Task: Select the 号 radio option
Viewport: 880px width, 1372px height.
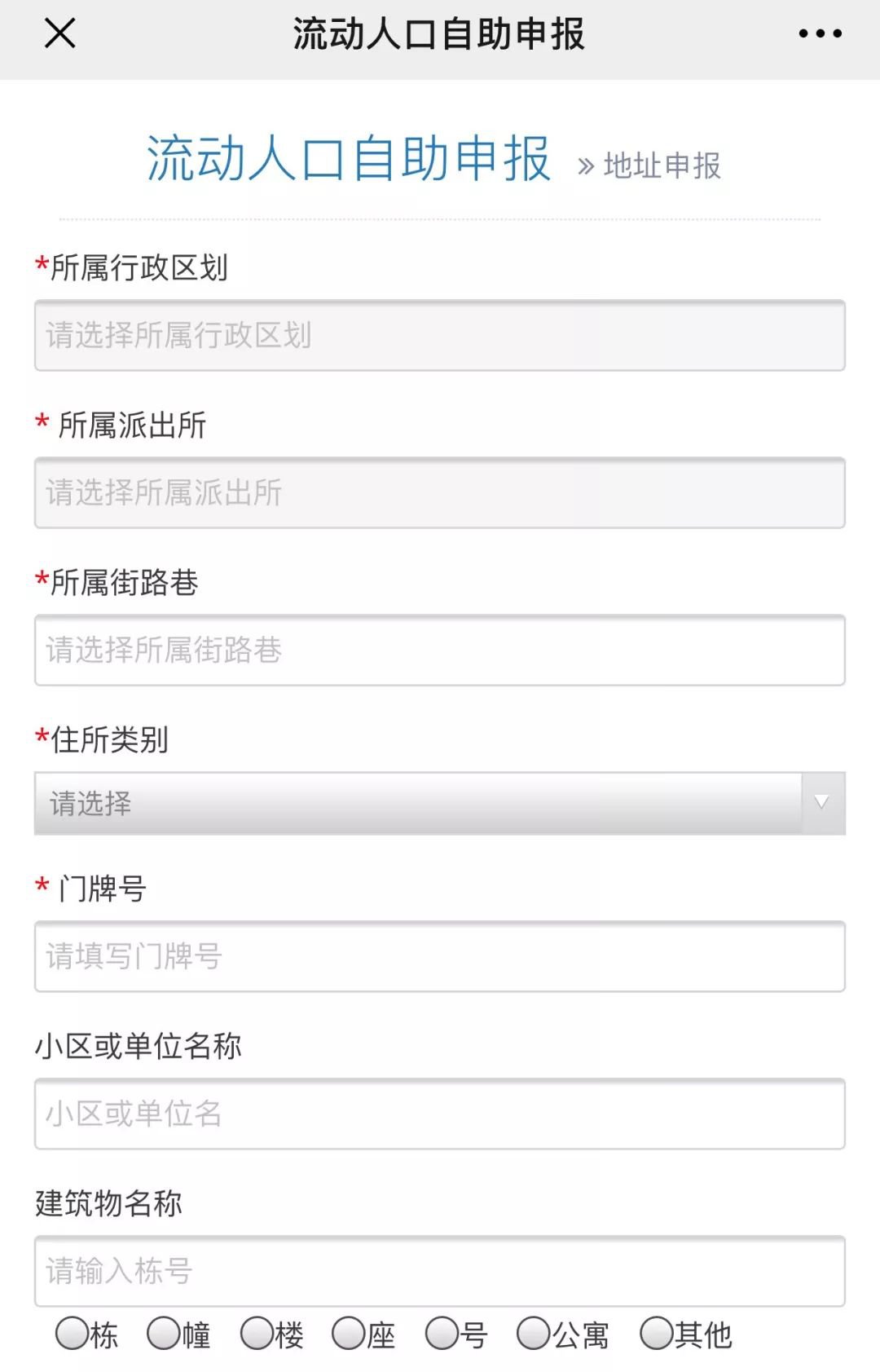Action: point(442,1334)
